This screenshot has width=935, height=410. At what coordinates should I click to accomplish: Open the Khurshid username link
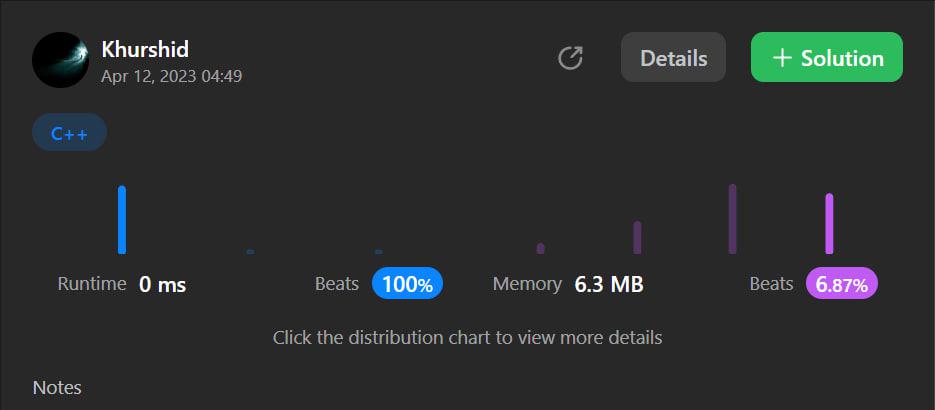[x=145, y=49]
